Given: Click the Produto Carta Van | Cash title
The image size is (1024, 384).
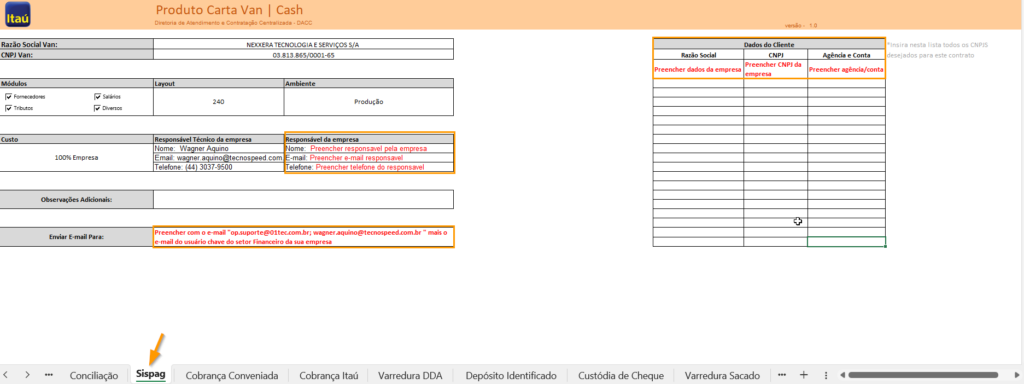Looking at the screenshot, I should coord(229,10).
